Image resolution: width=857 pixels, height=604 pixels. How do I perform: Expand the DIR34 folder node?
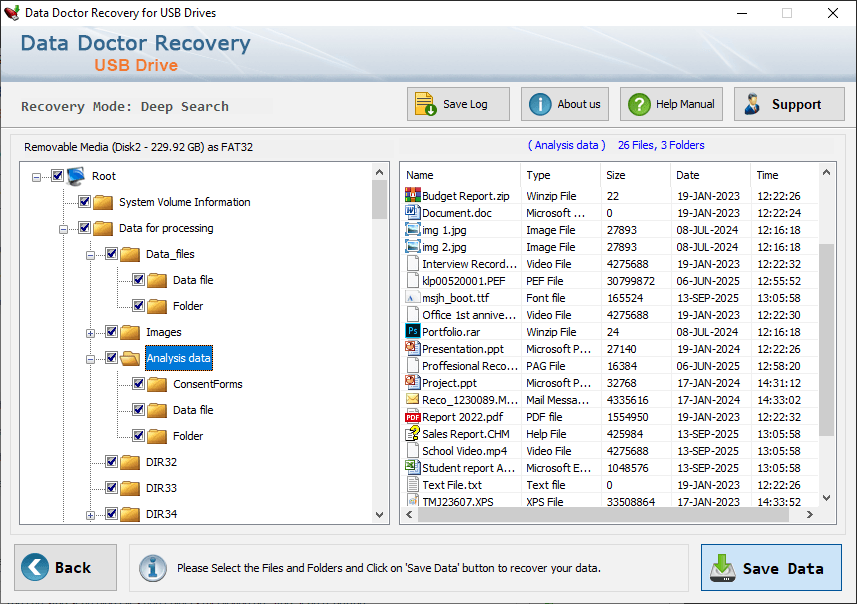91,515
